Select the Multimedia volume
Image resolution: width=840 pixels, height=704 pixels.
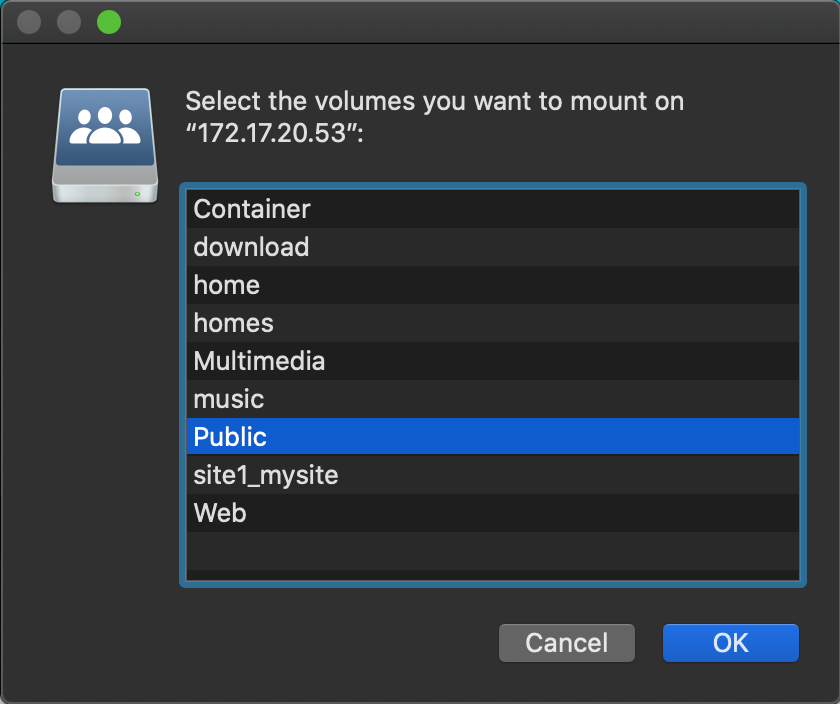(x=493, y=361)
